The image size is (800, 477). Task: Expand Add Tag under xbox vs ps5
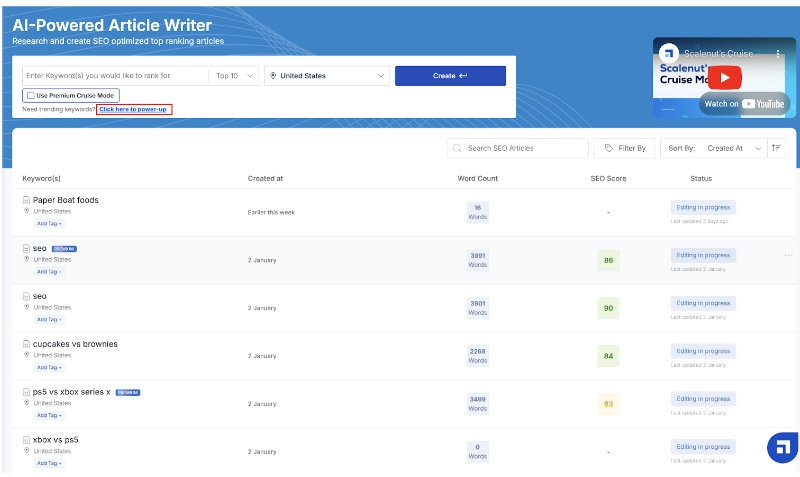coord(49,463)
